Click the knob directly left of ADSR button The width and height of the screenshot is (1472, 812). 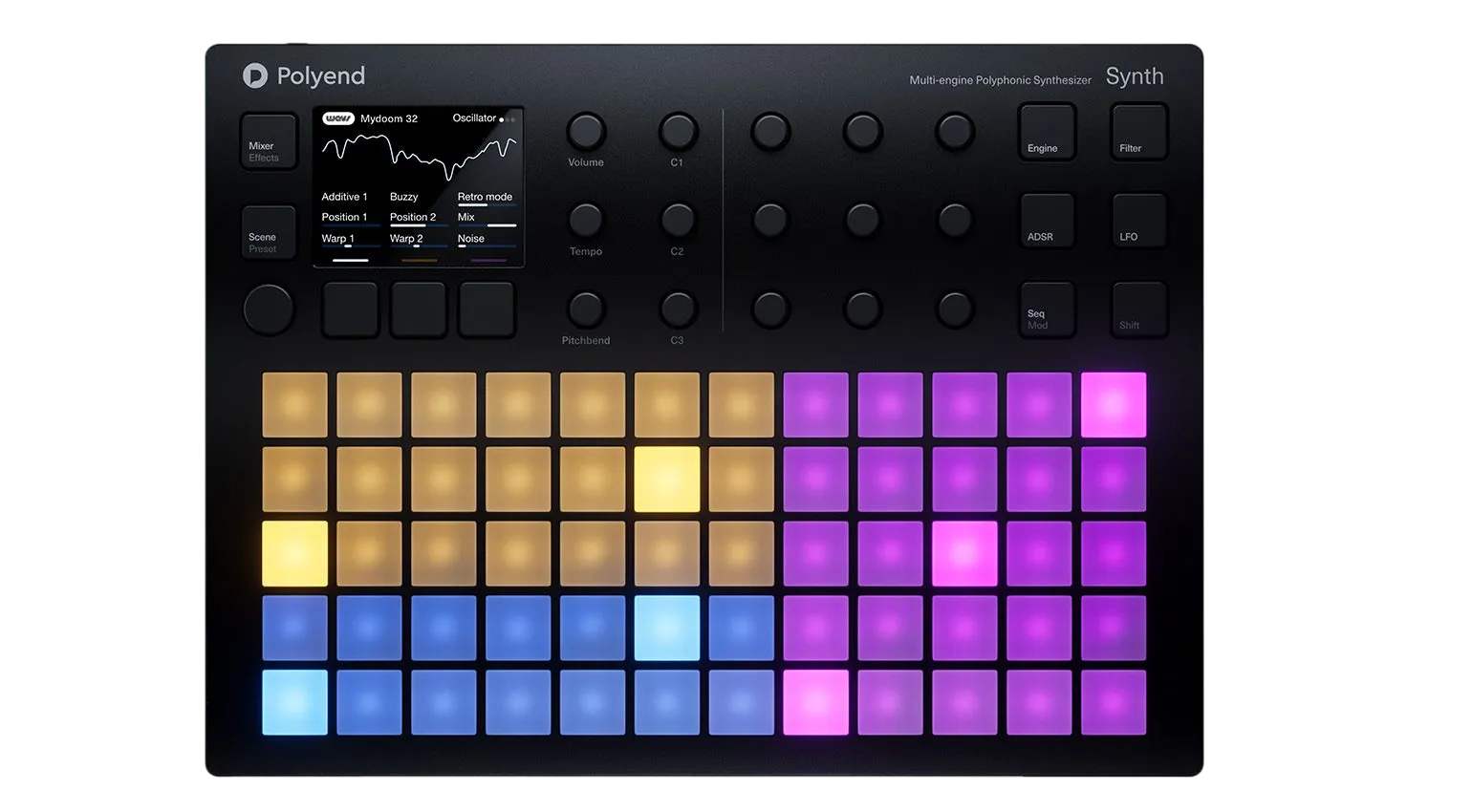point(954,220)
